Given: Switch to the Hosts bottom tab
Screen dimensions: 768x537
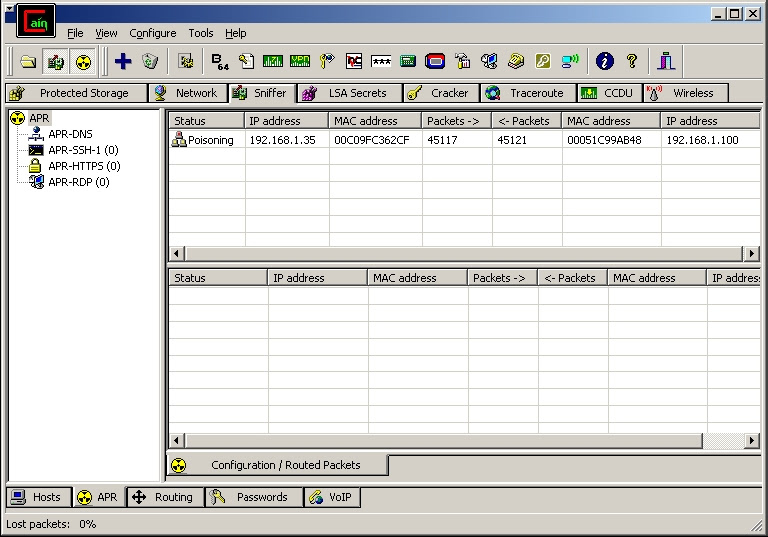Looking at the screenshot, I should (39, 497).
